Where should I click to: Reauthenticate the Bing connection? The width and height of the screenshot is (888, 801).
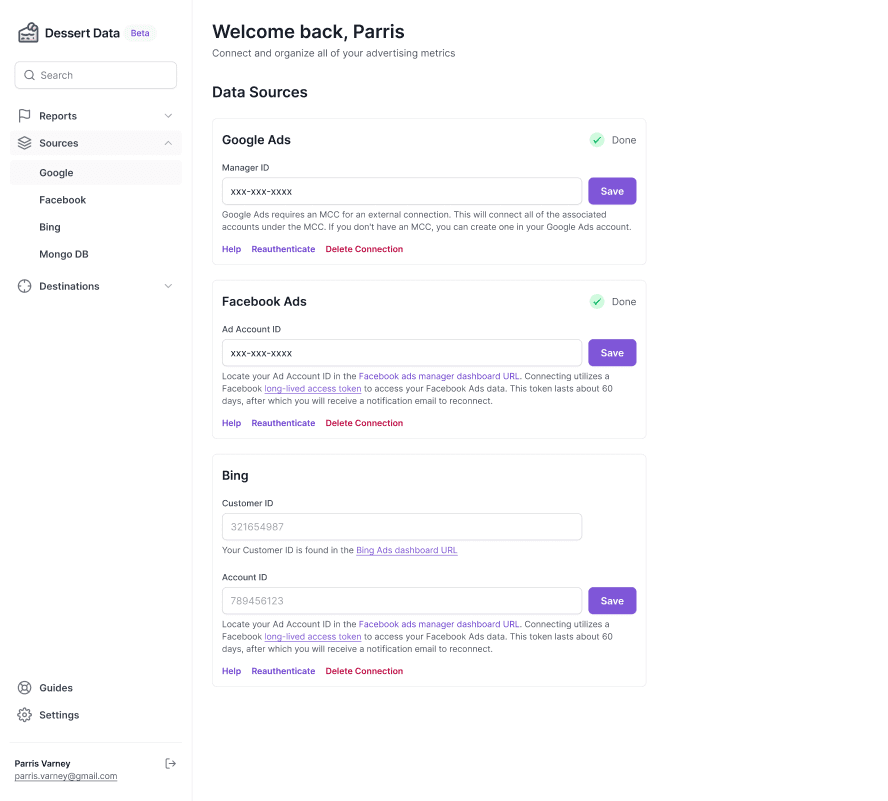coord(283,671)
